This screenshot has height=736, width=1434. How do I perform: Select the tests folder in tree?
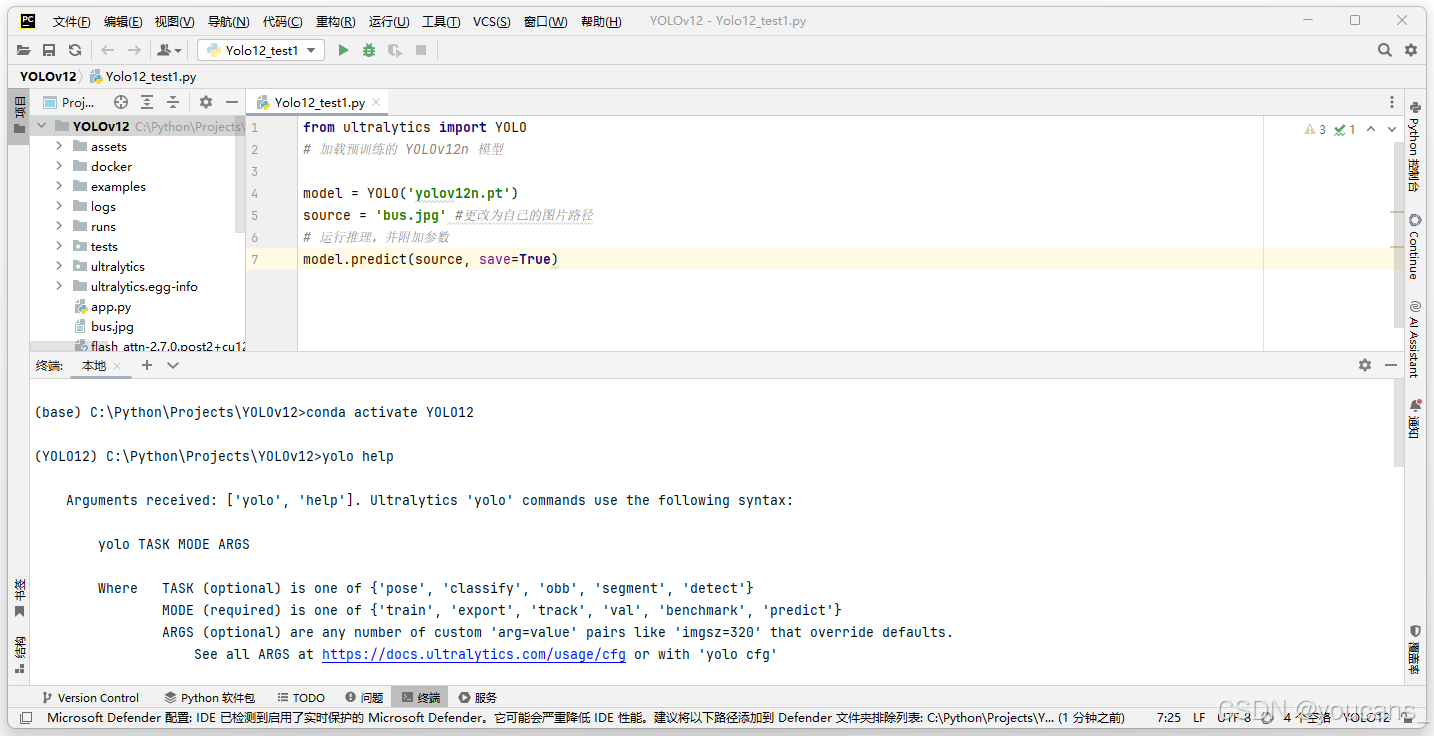tap(104, 247)
